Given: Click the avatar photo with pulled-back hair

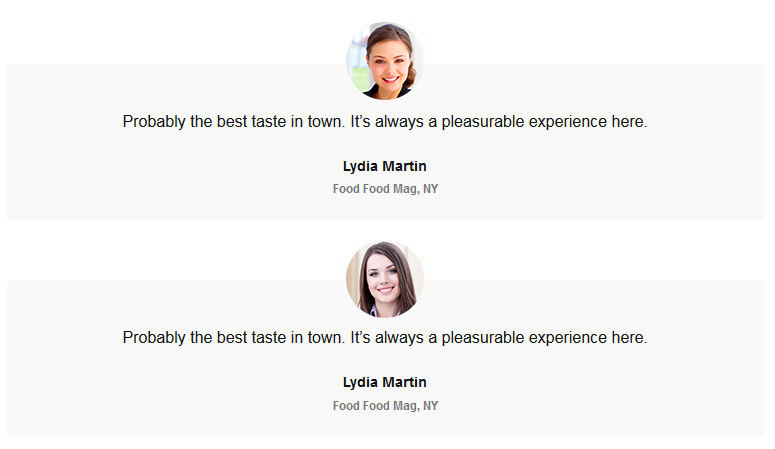Looking at the screenshot, I should click(385, 61).
